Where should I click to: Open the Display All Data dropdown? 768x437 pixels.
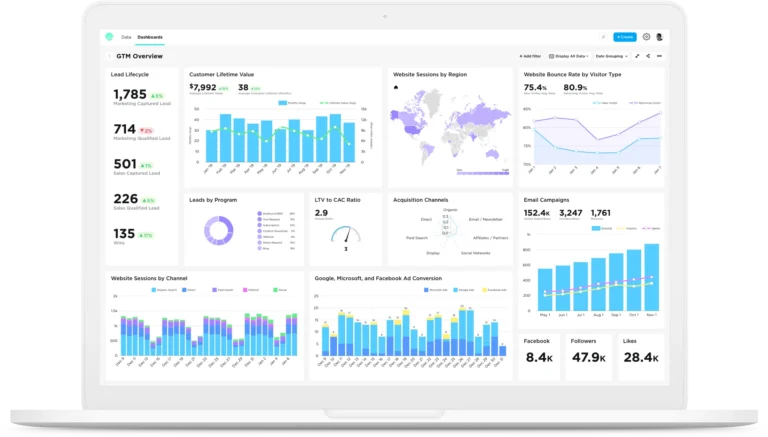coord(569,56)
